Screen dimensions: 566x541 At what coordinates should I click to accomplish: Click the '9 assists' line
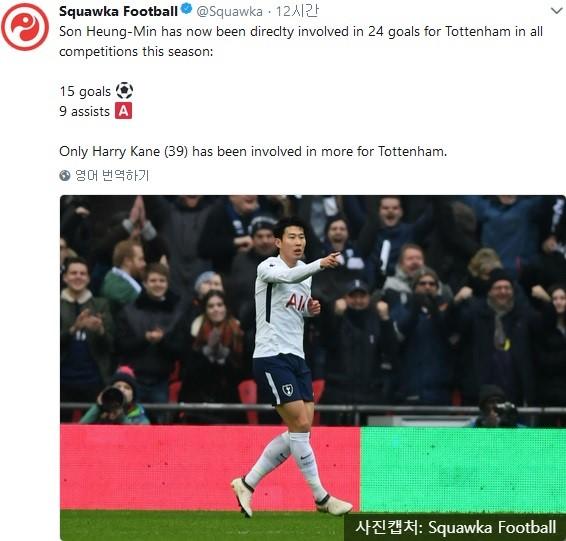click(84, 111)
